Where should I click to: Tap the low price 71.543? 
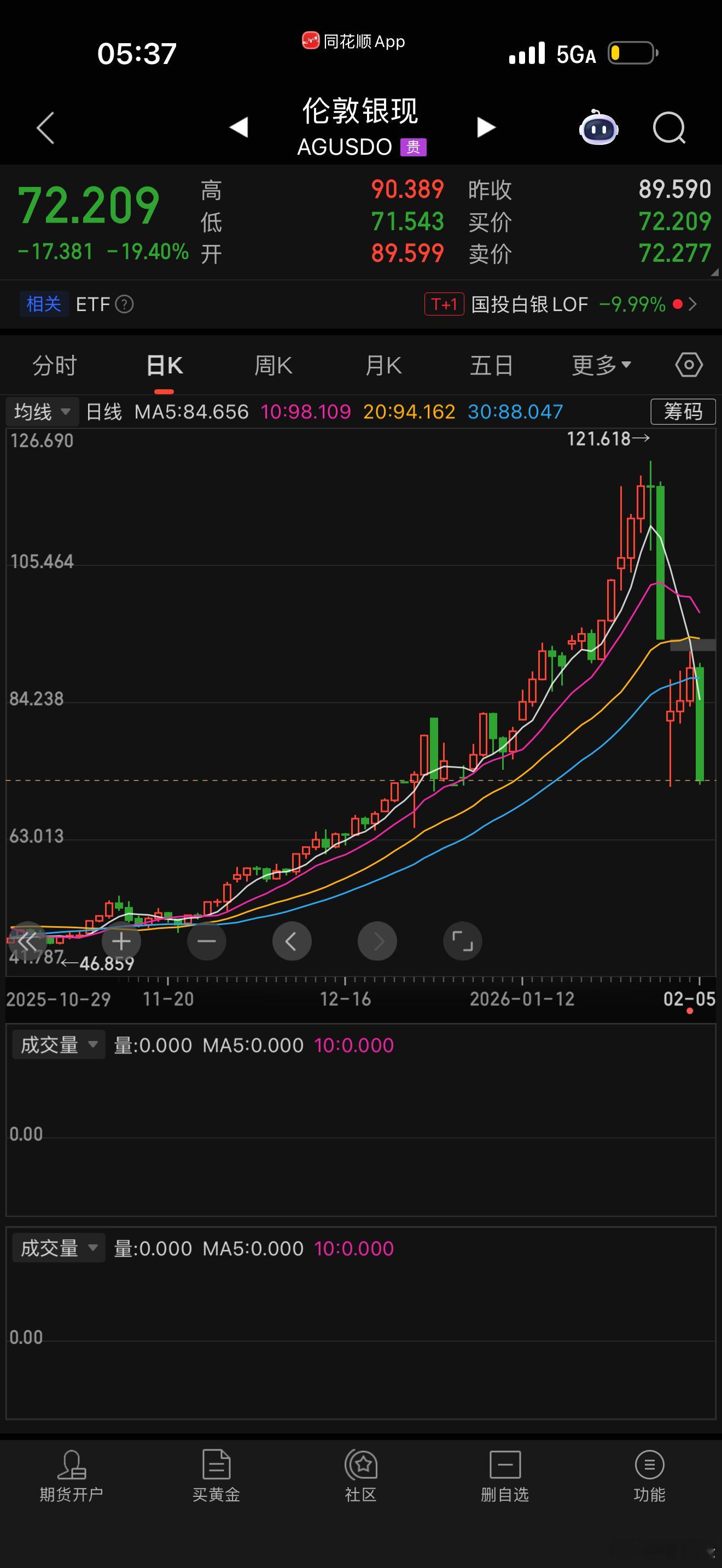(407, 221)
